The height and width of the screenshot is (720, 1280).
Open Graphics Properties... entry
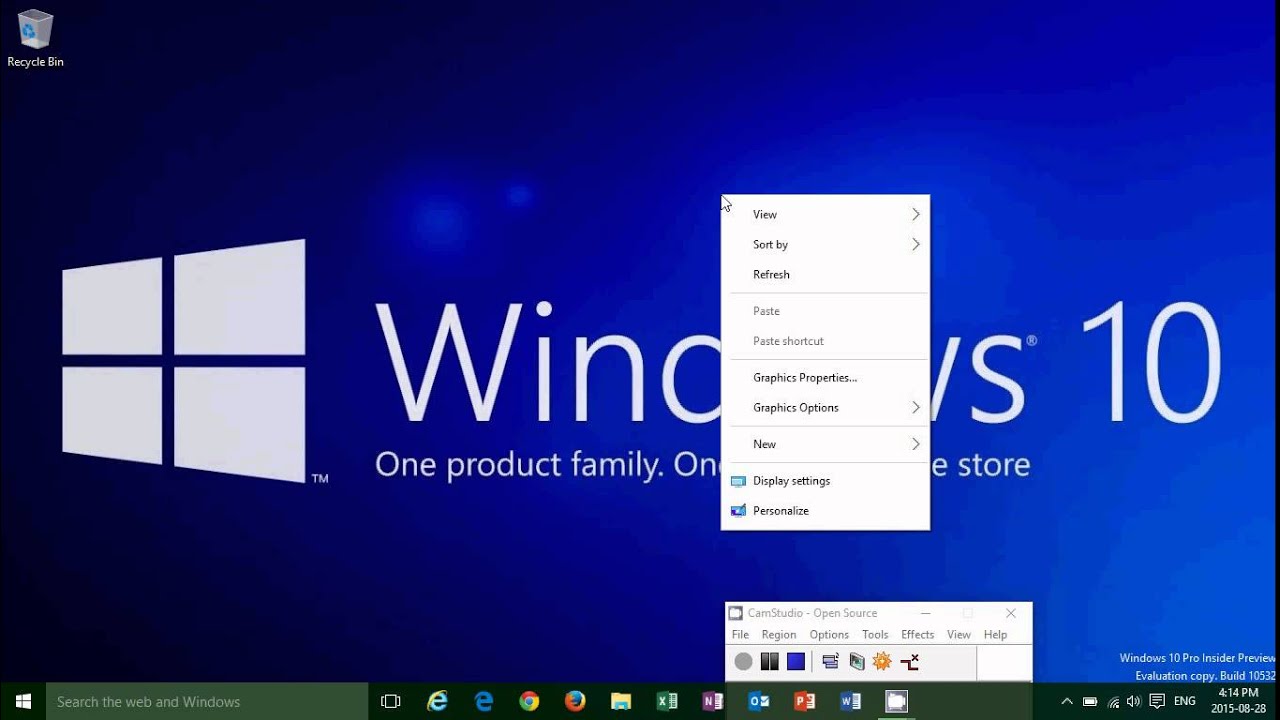coord(825,377)
